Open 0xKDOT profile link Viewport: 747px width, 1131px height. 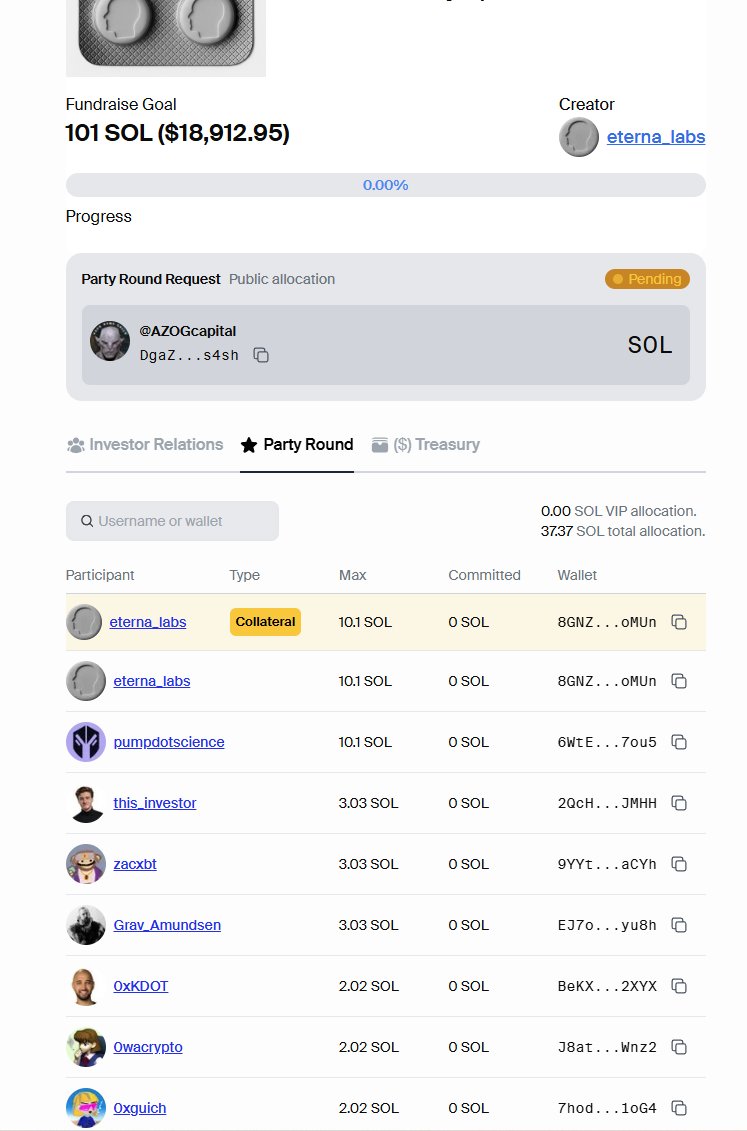(141, 986)
